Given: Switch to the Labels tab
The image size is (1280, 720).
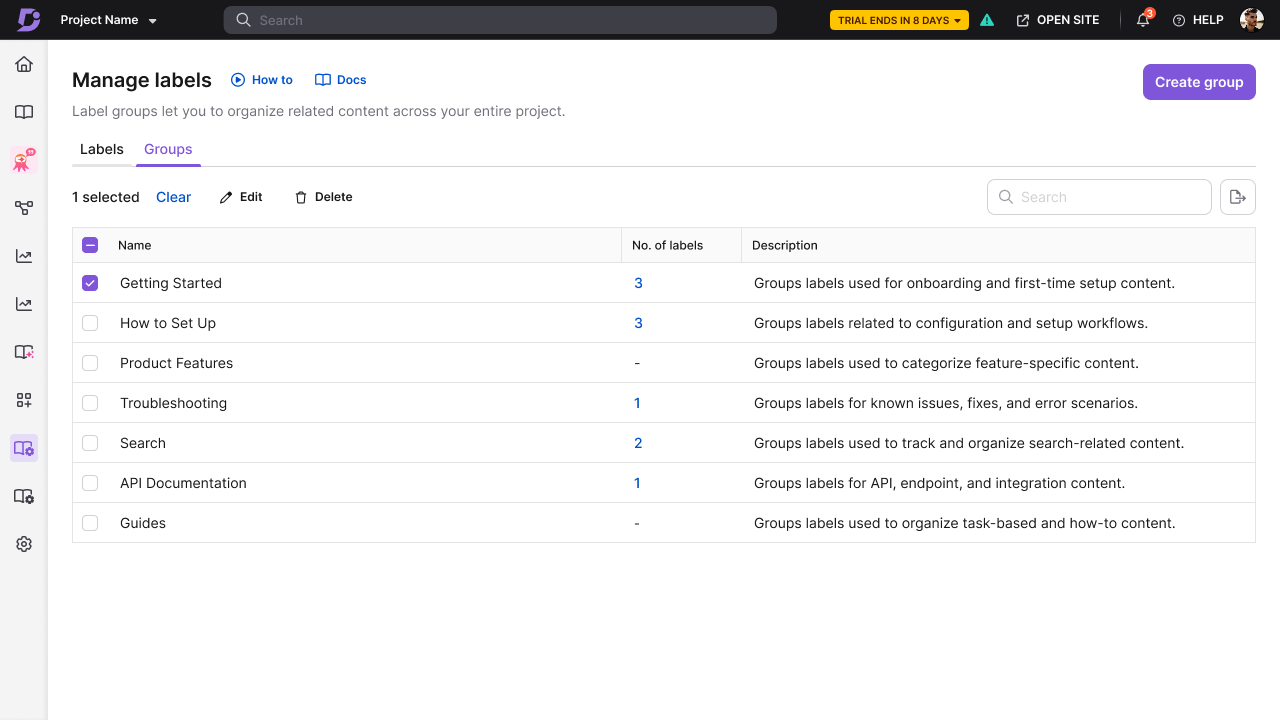Looking at the screenshot, I should point(102,149).
